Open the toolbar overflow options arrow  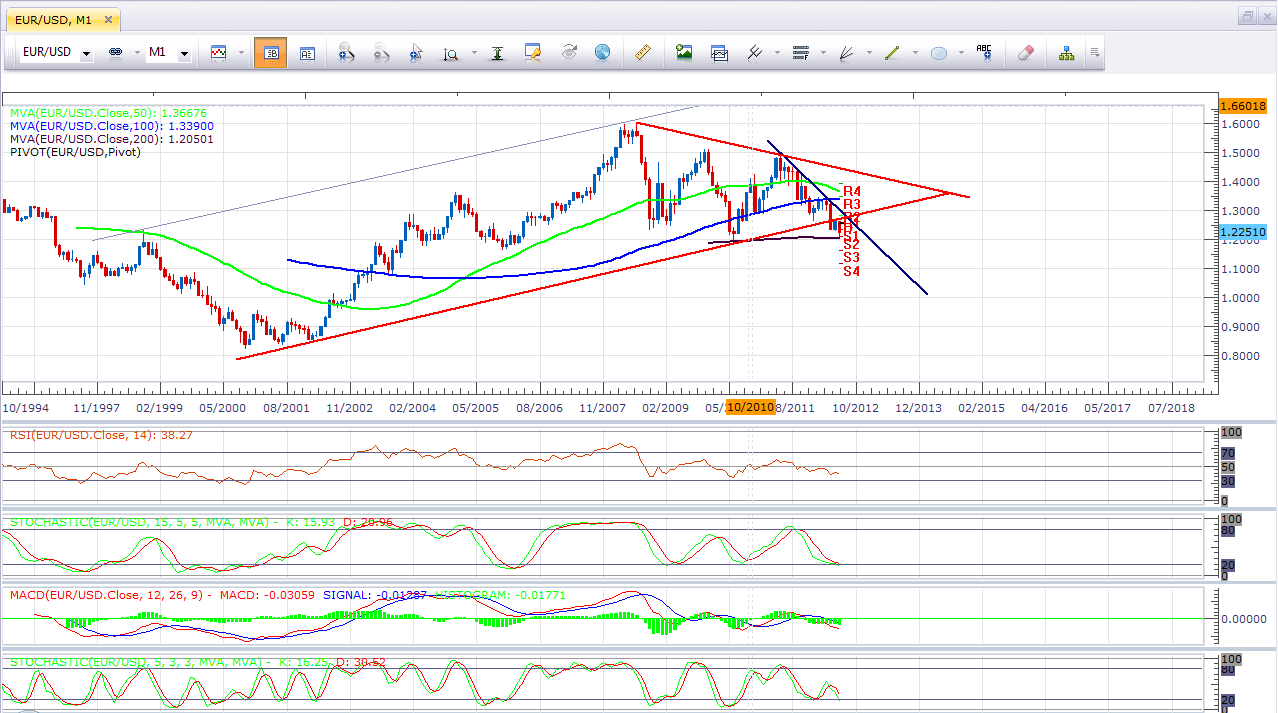(1096, 53)
